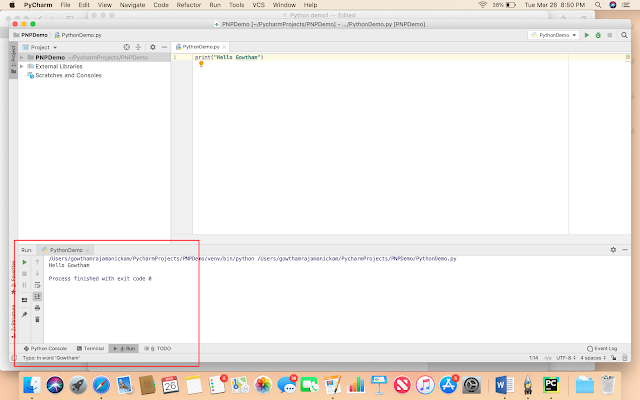The height and width of the screenshot is (400, 640).
Task: Click the yellow intention lightbulb in editor
Action: coord(201,64)
